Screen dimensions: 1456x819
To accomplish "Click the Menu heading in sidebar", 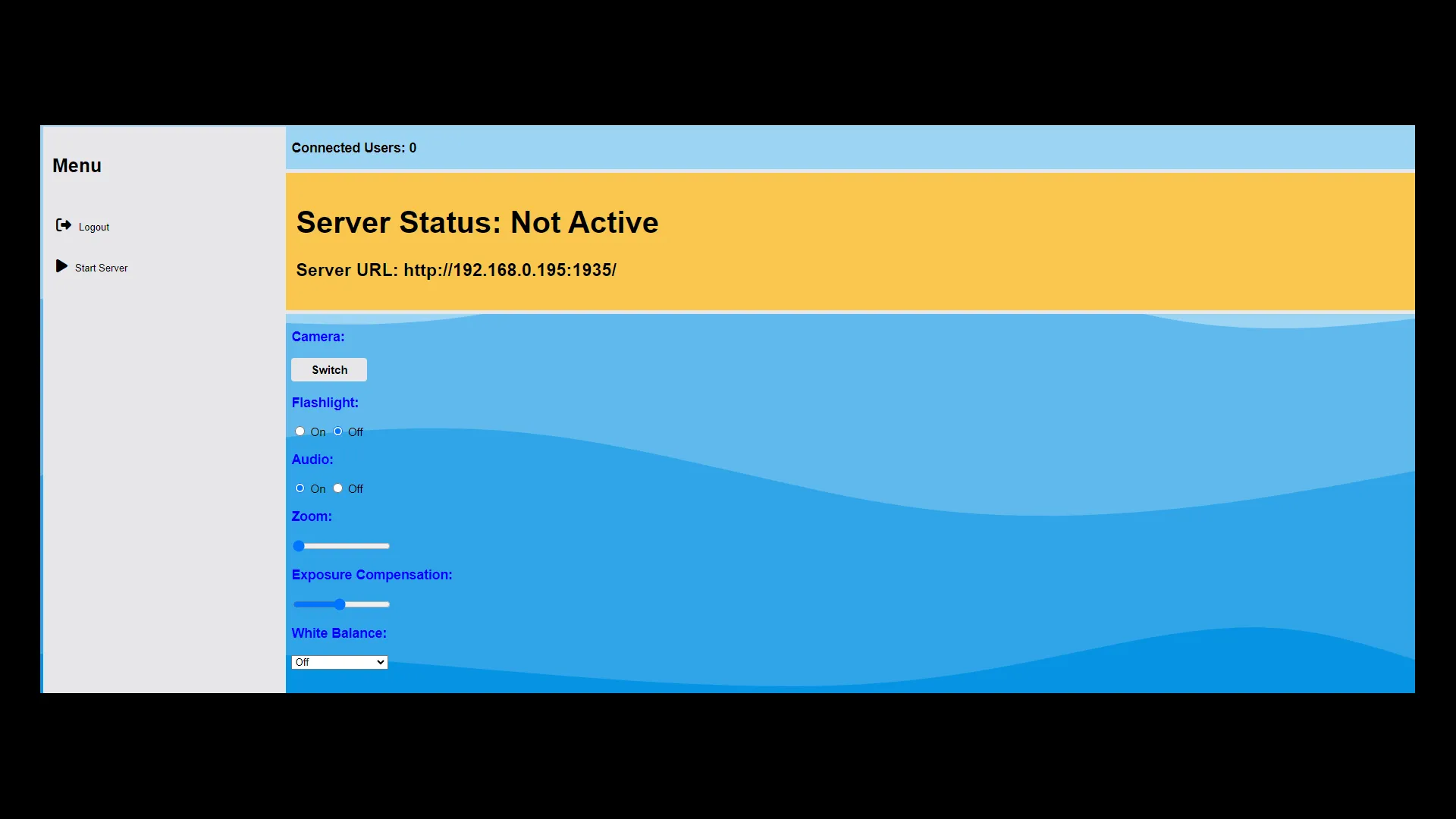I will 77,165.
